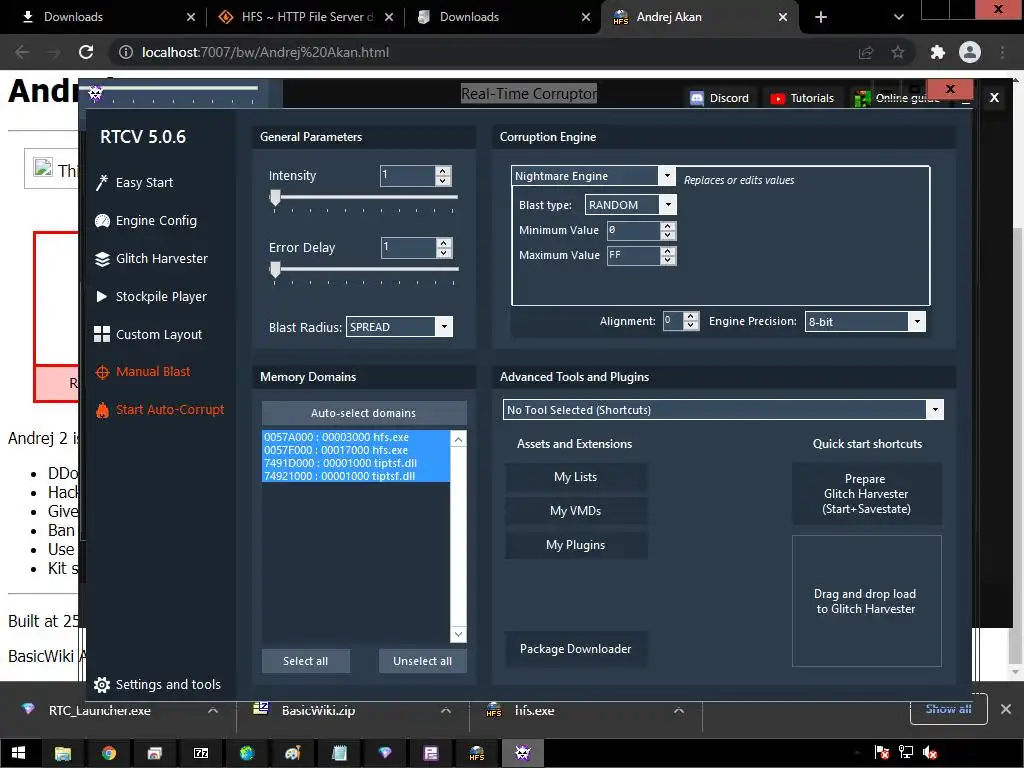The height and width of the screenshot is (768, 1024).
Task: Increase the Alignment stepper
Action: [691, 317]
